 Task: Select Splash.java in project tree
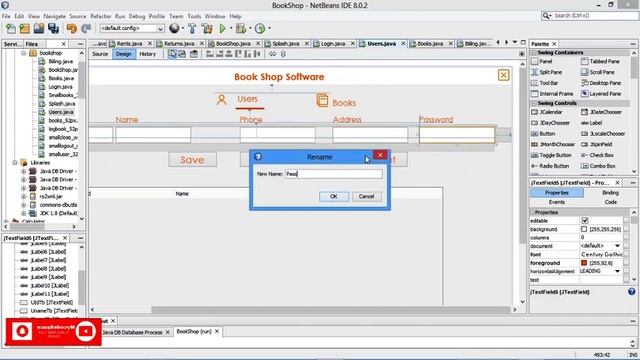[62, 104]
